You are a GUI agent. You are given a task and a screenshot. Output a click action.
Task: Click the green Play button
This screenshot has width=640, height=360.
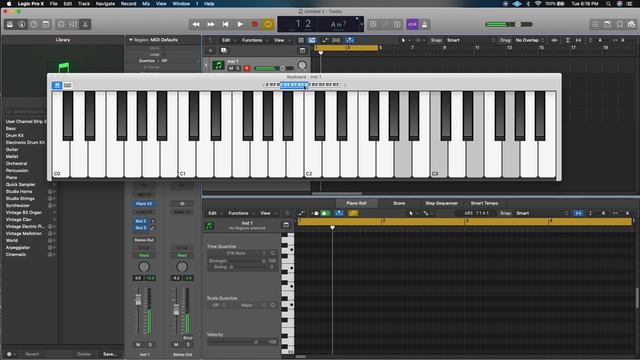(240, 24)
